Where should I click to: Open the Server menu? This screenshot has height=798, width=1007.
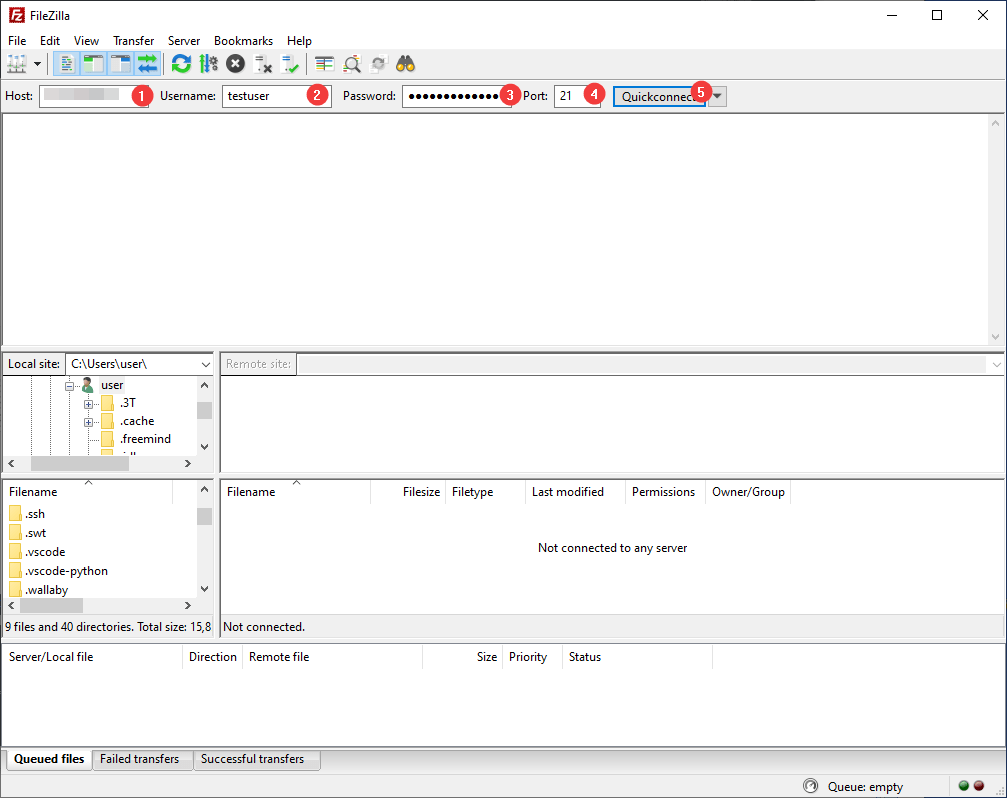184,40
